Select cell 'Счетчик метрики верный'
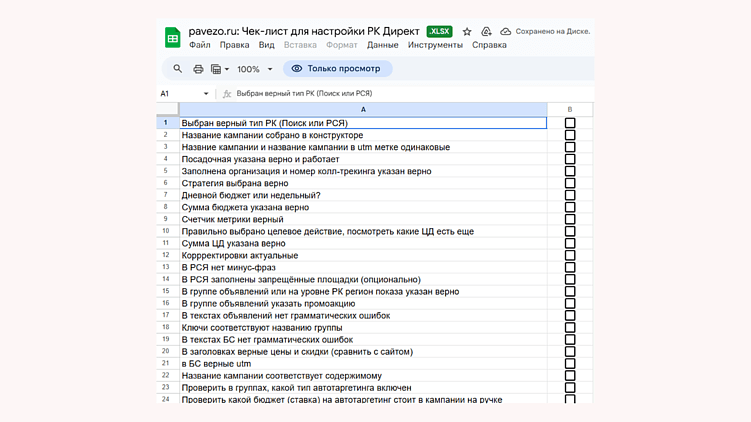The image size is (751, 422). tap(233, 219)
